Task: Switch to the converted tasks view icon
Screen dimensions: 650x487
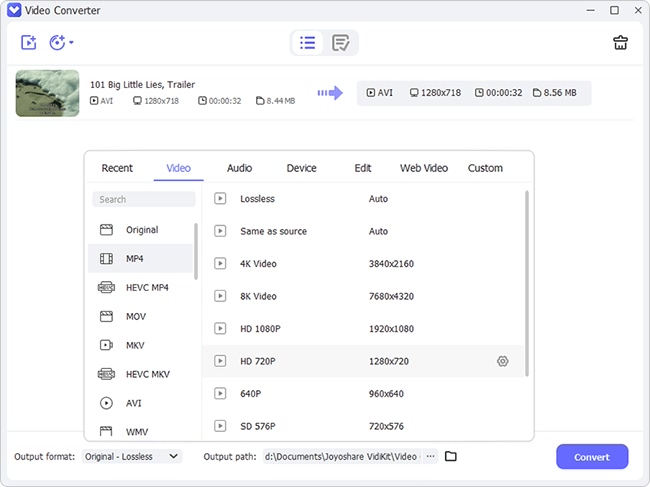Action: click(x=340, y=42)
